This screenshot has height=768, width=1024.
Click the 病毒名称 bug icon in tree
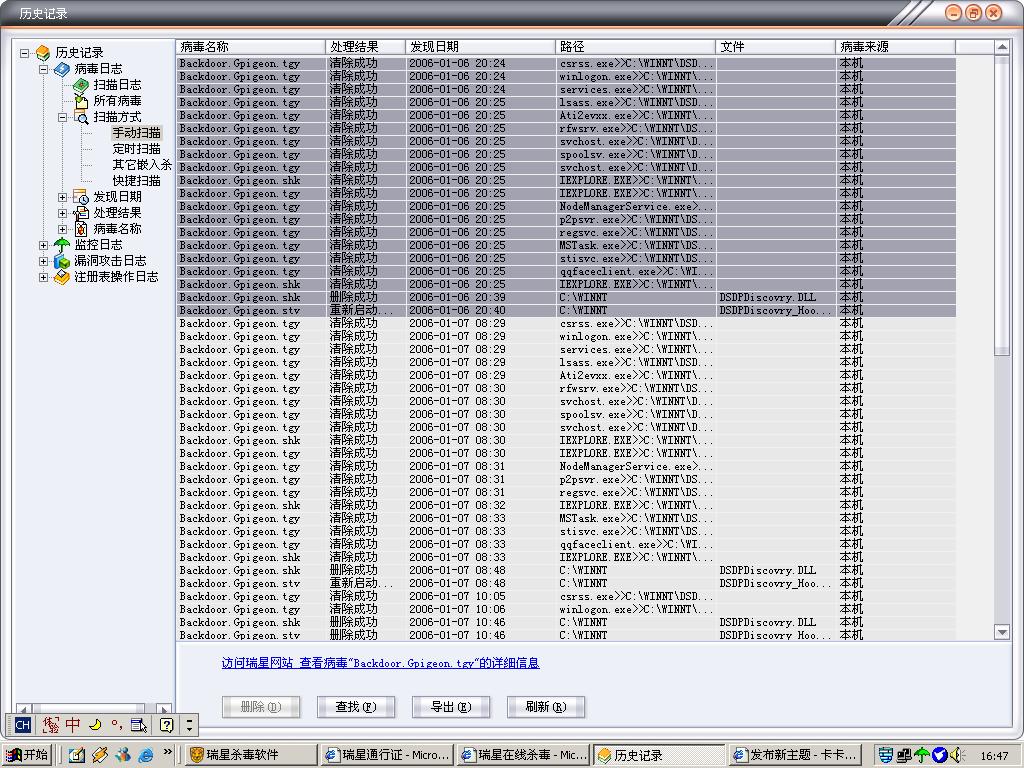pos(81,229)
